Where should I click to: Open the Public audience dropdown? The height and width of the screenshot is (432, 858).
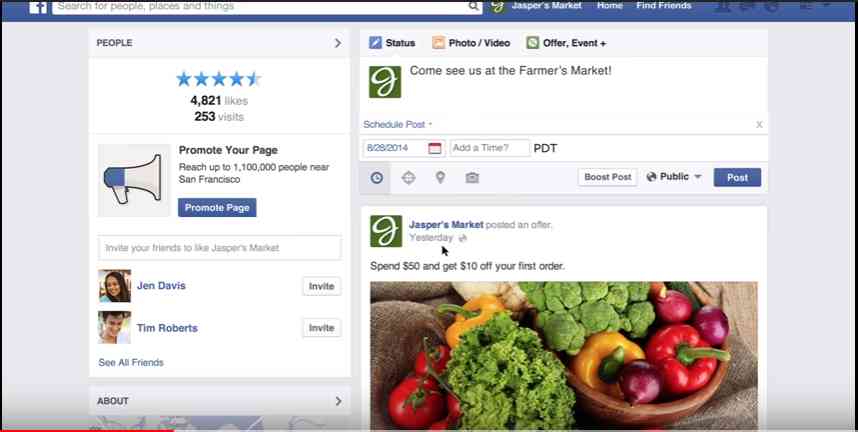click(x=674, y=177)
